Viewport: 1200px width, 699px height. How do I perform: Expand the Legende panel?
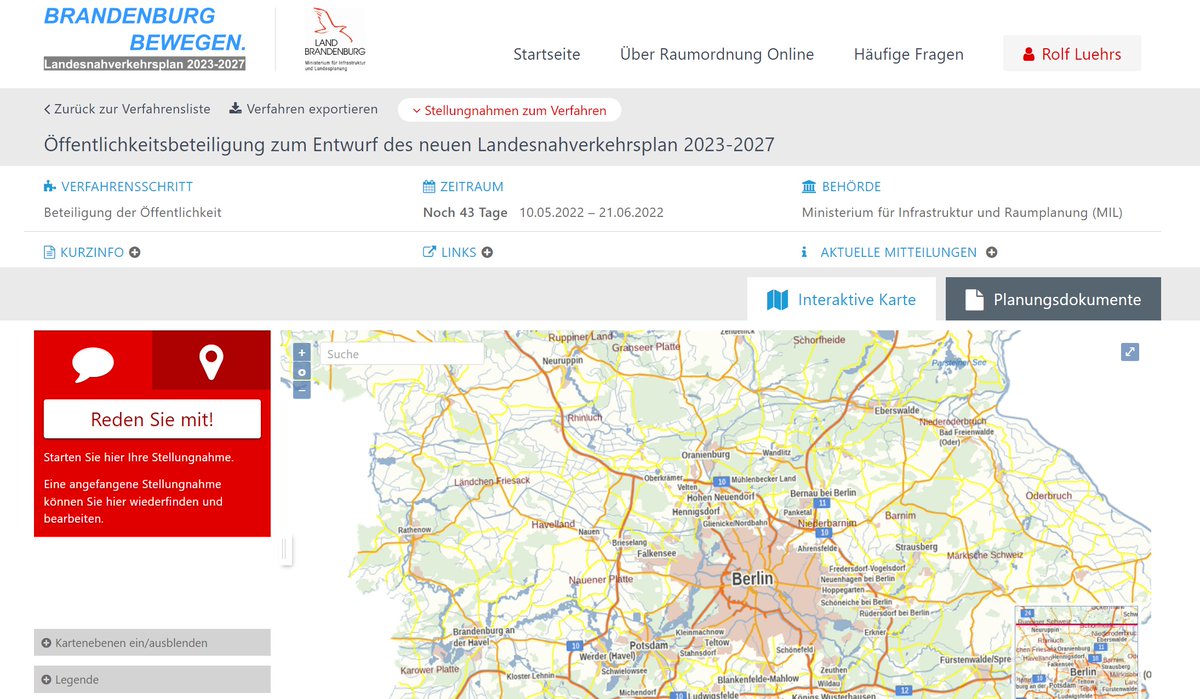click(152, 679)
